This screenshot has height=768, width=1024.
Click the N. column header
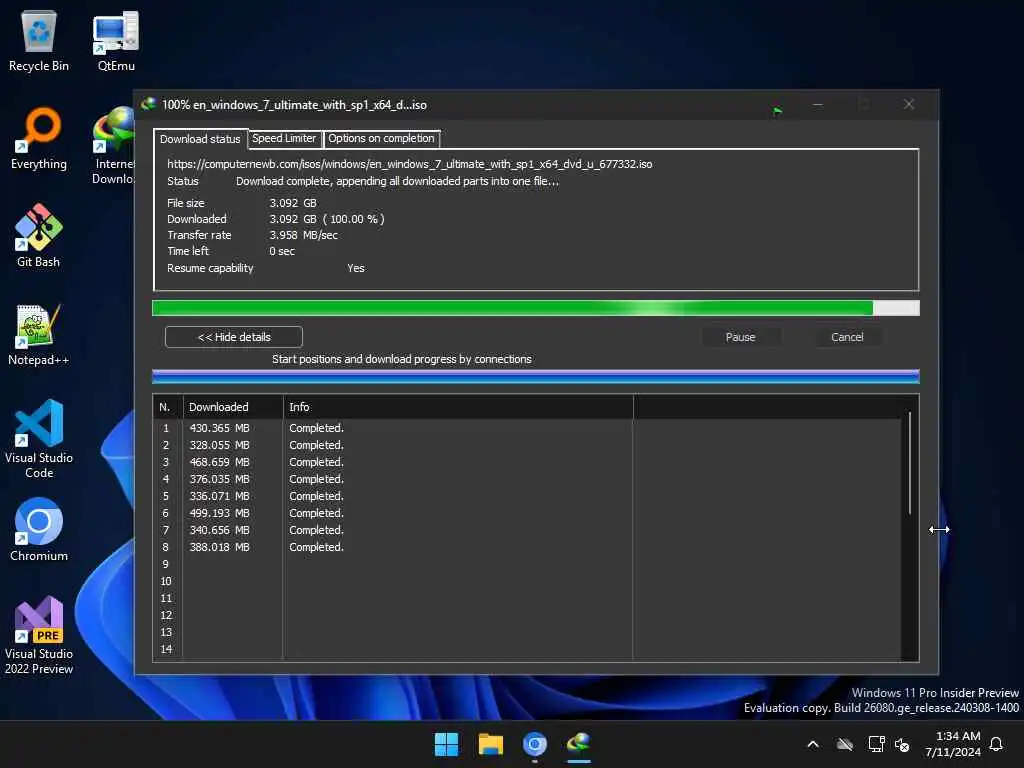pyautogui.click(x=167, y=407)
